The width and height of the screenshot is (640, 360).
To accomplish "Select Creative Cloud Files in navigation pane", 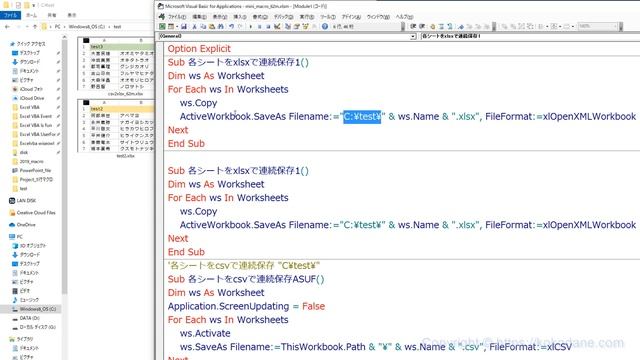I will (x=36, y=213).
